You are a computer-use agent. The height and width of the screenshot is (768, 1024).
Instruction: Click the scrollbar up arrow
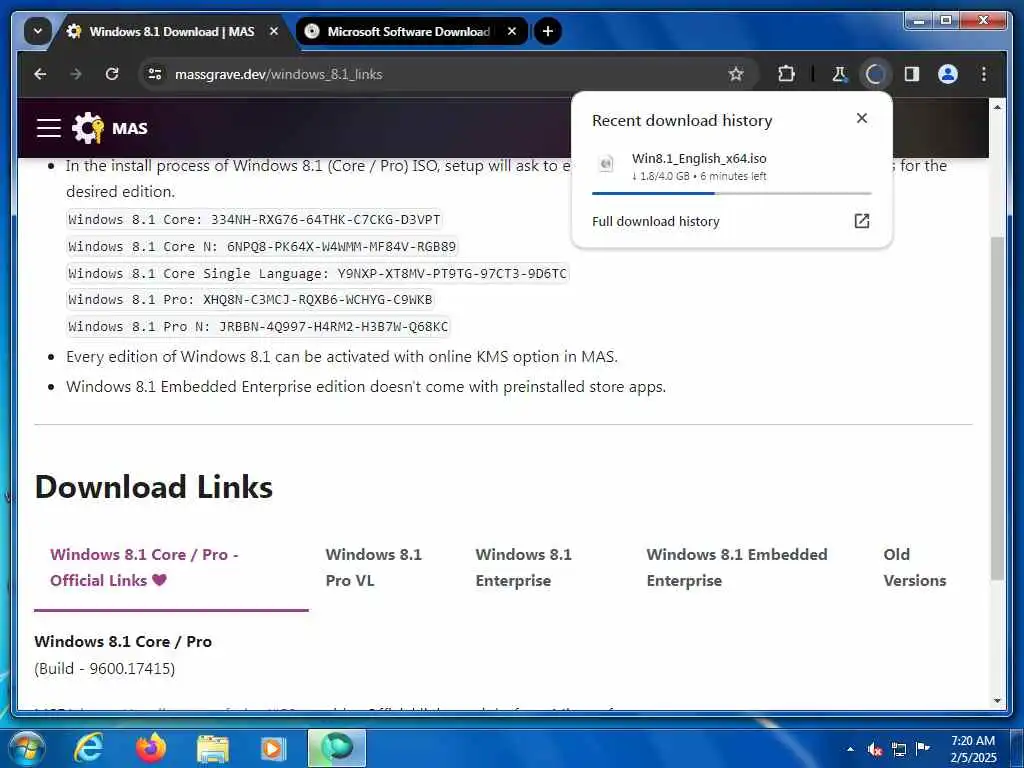997,106
